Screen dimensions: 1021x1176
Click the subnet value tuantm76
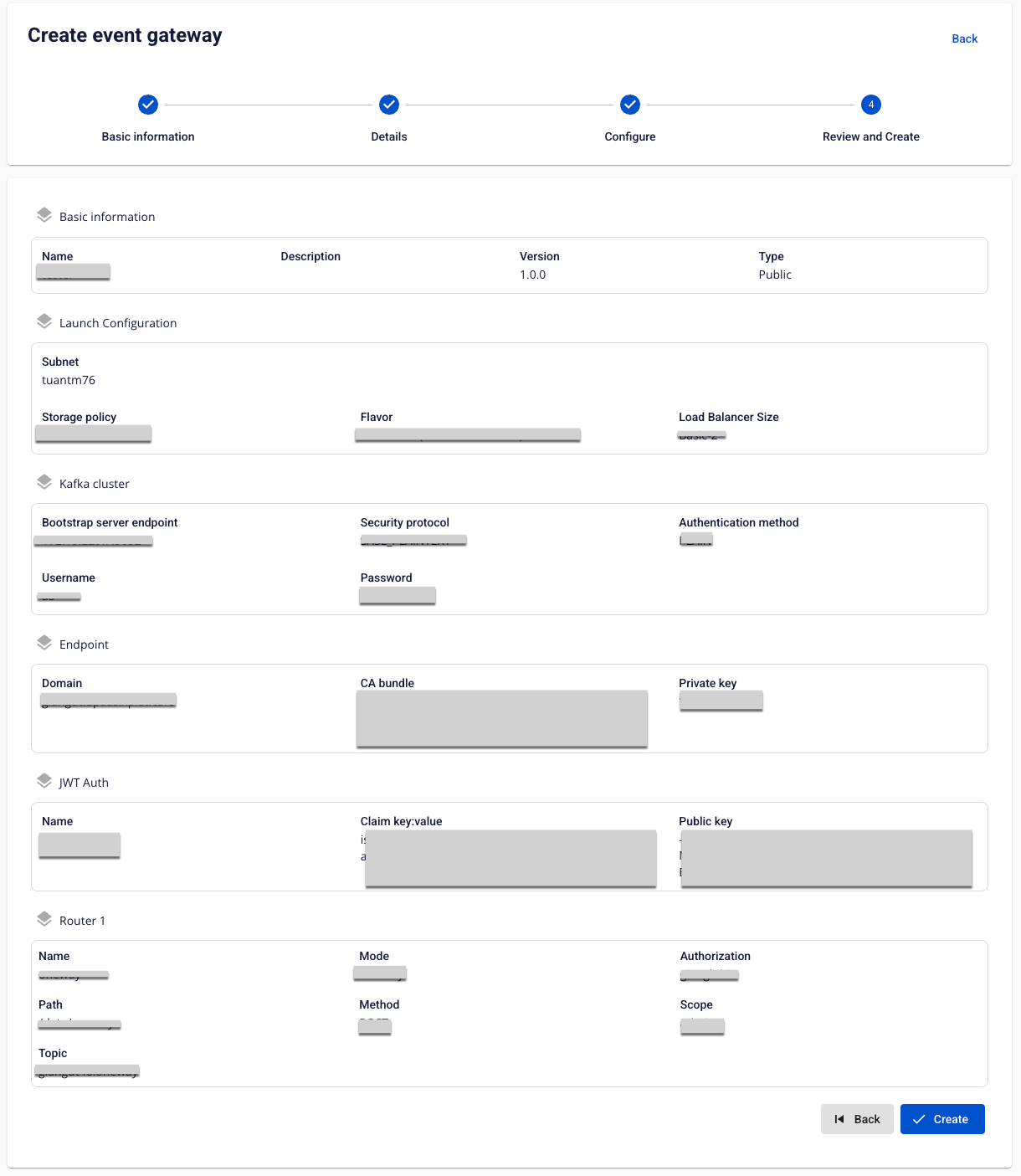click(69, 380)
